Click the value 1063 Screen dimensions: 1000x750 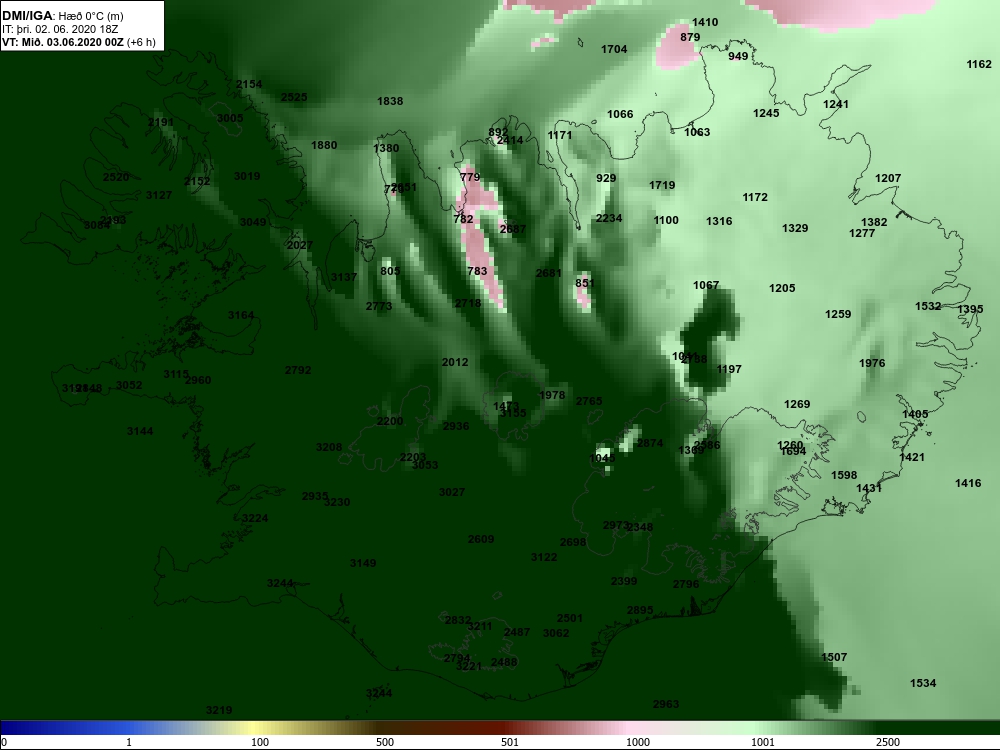click(697, 132)
